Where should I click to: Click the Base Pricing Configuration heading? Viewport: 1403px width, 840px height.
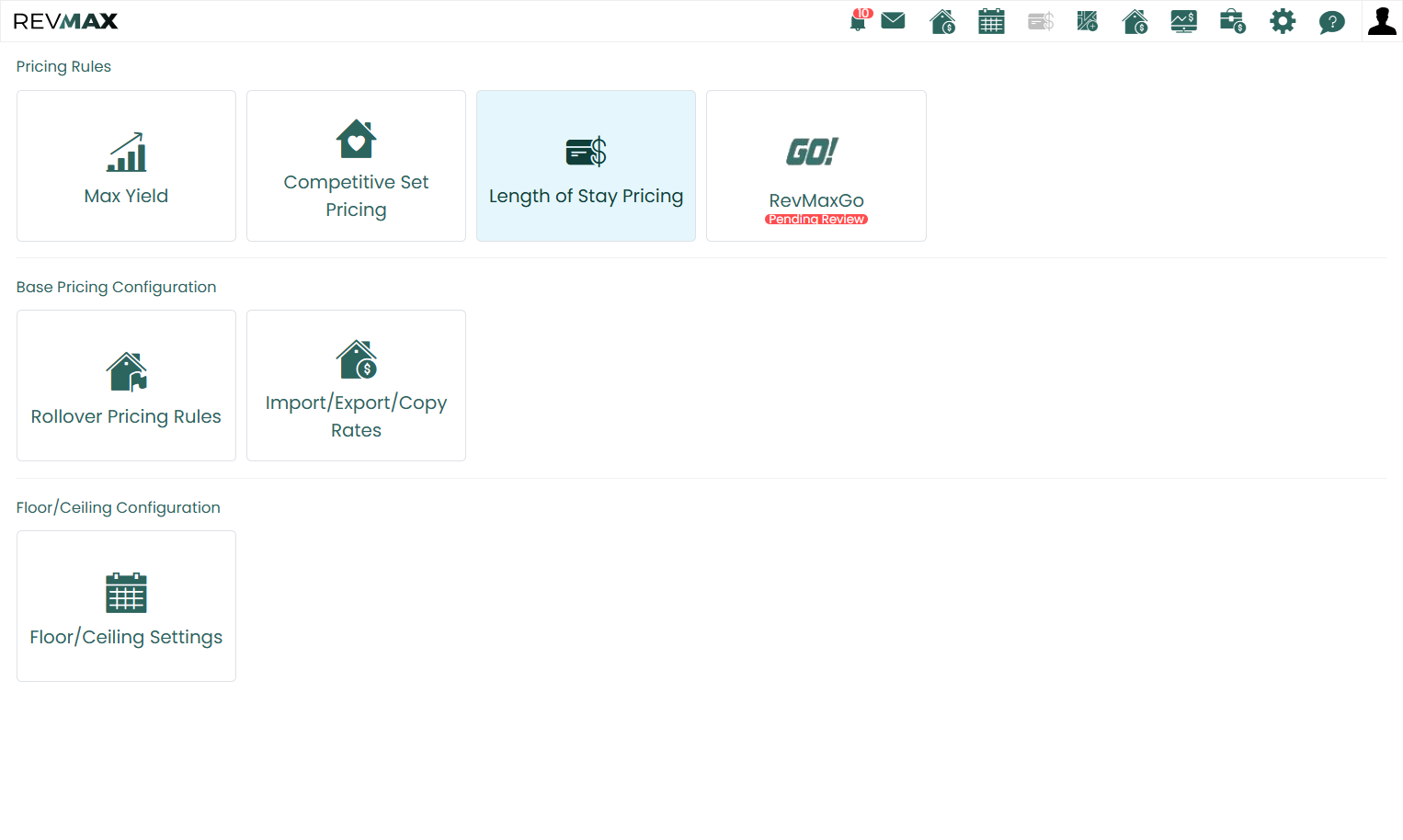click(x=116, y=287)
